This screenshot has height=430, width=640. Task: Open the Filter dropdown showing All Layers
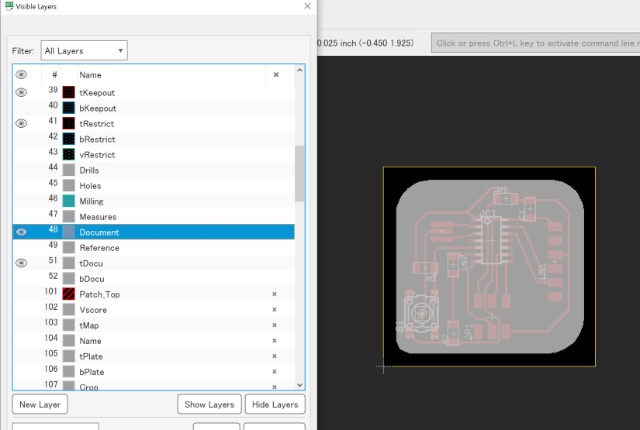point(84,51)
